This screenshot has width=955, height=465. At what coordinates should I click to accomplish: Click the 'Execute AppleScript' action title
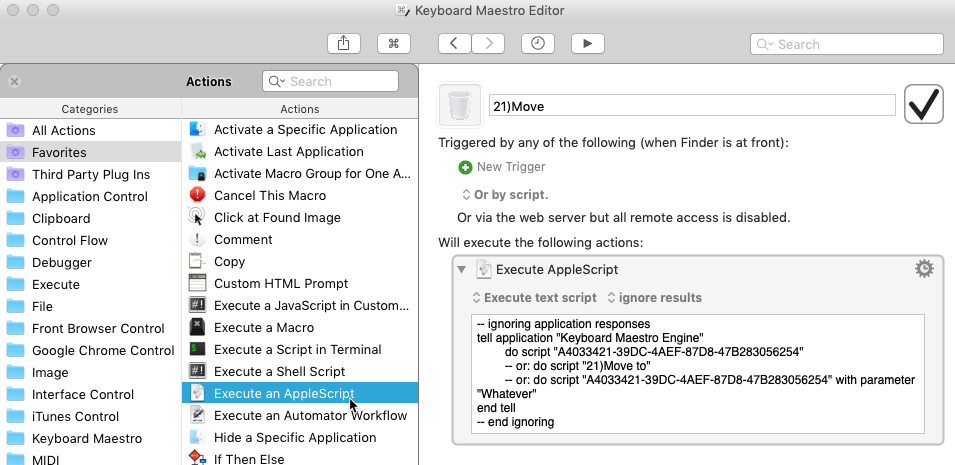pyautogui.click(x=557, y=269)
